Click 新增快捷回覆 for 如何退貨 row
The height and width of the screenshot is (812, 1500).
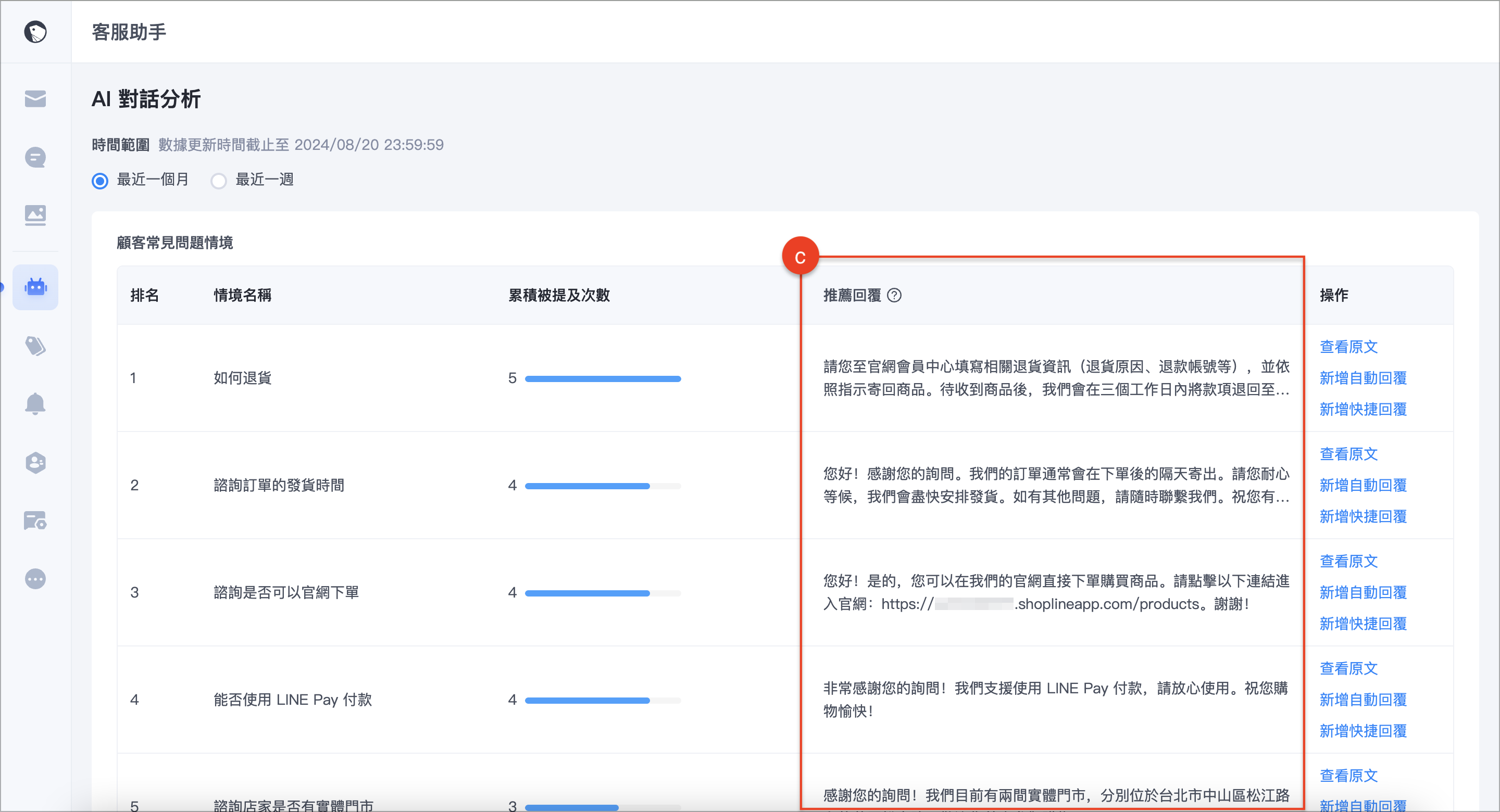[x=1363, y=410]
